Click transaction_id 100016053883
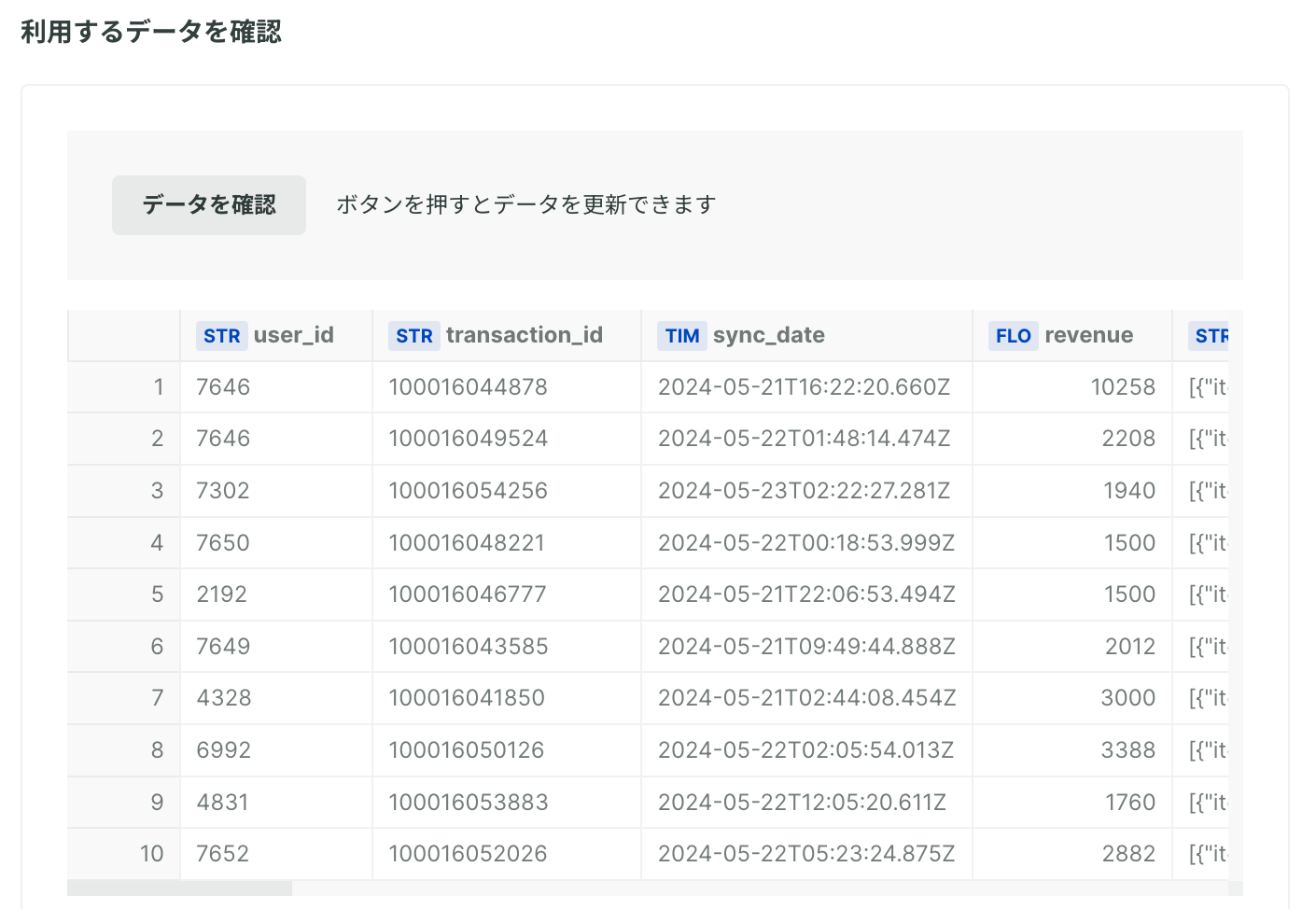 click(469, 803)
